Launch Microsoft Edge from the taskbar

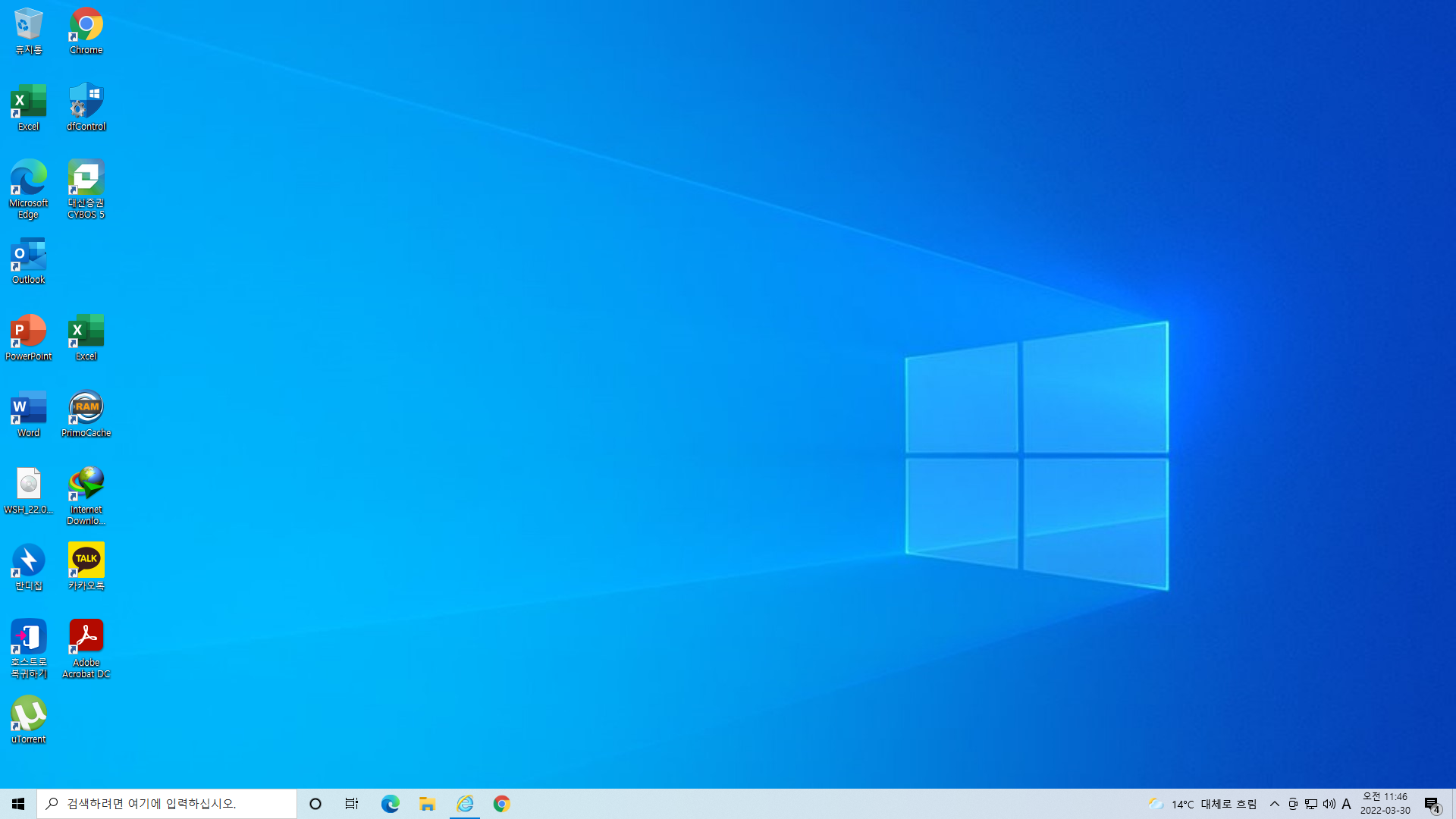390,804
